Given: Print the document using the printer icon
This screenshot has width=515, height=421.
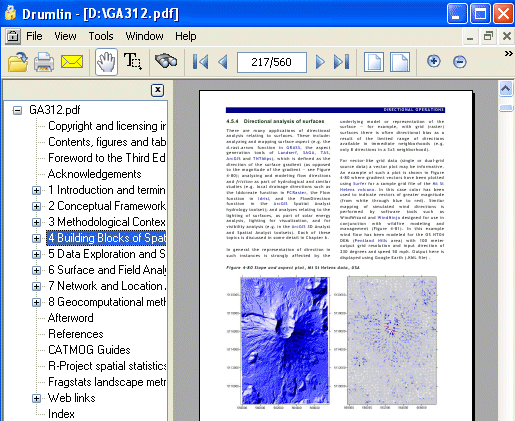Looking at the screenshot, I should (x=44, y=62).
